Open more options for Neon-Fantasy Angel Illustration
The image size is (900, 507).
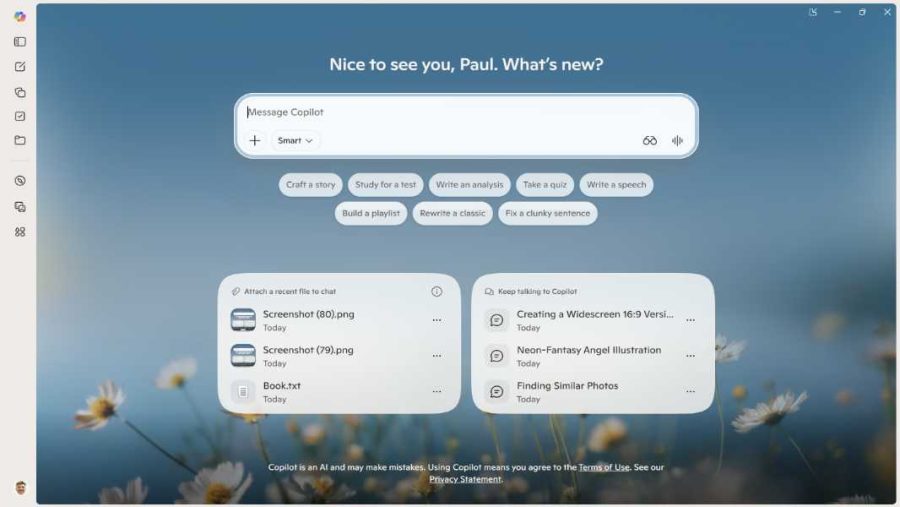tap(690, 356)
